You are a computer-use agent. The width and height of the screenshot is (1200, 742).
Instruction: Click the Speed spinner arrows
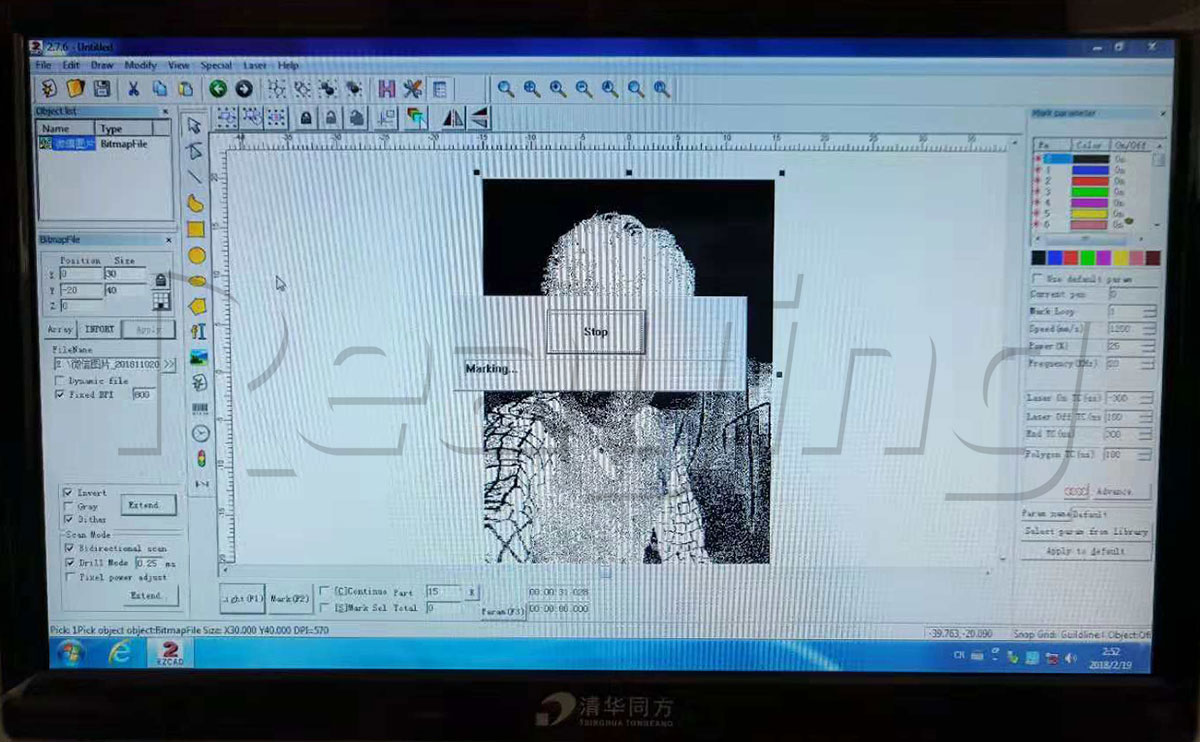1148,329
